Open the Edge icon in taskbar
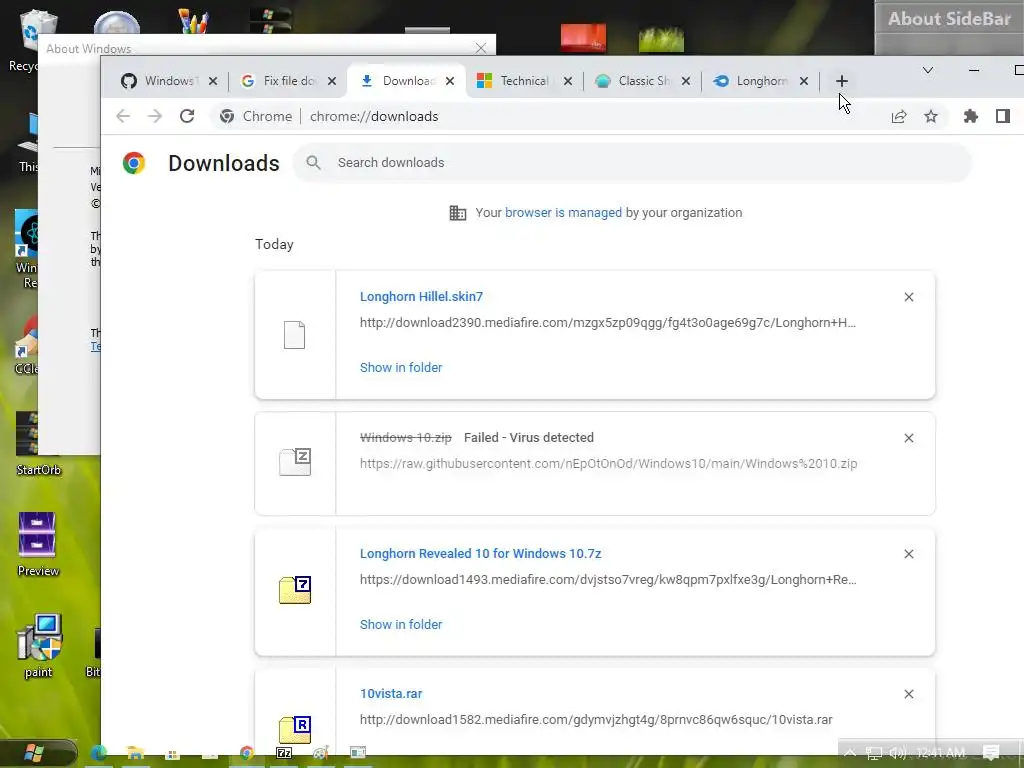The height and width of the screenshot is (768, 1024). pos(99,754)
